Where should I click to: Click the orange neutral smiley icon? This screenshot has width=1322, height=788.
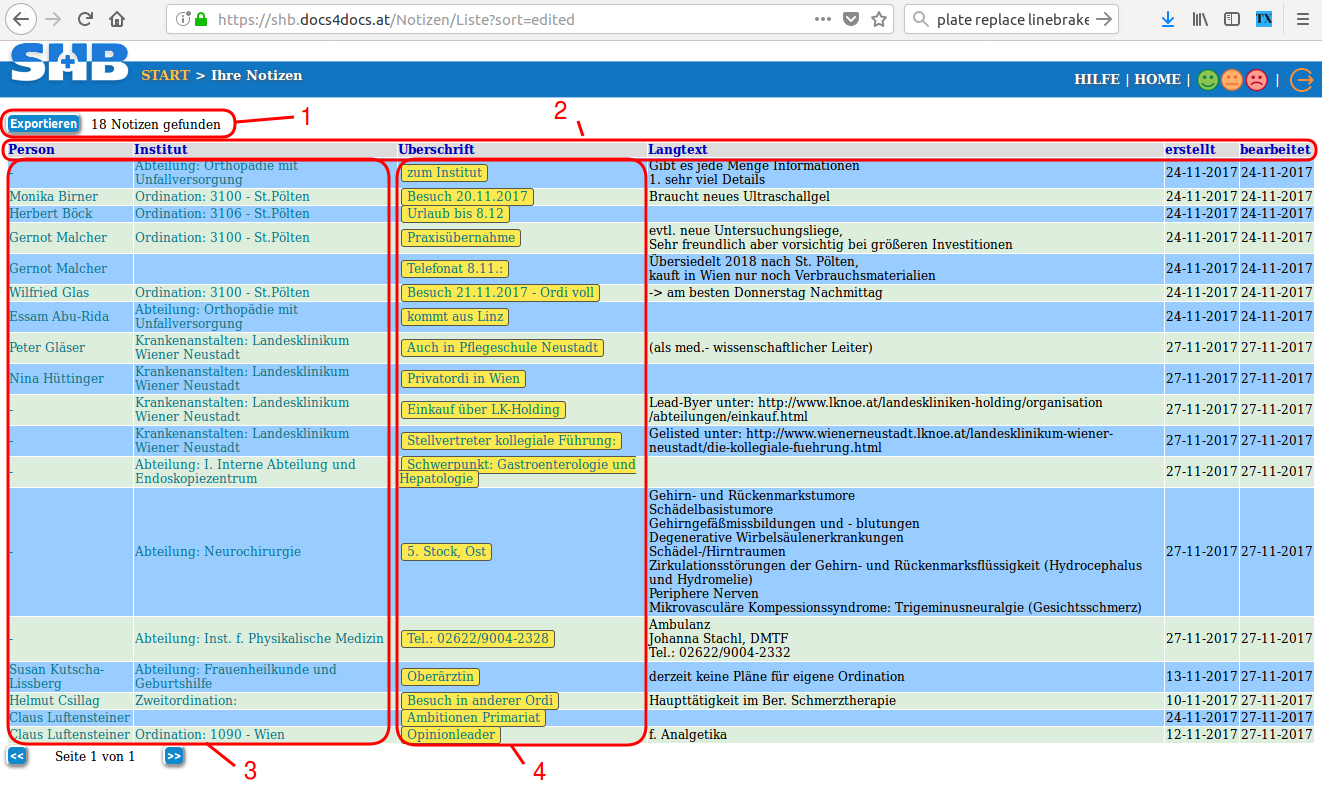[1232, 80]
